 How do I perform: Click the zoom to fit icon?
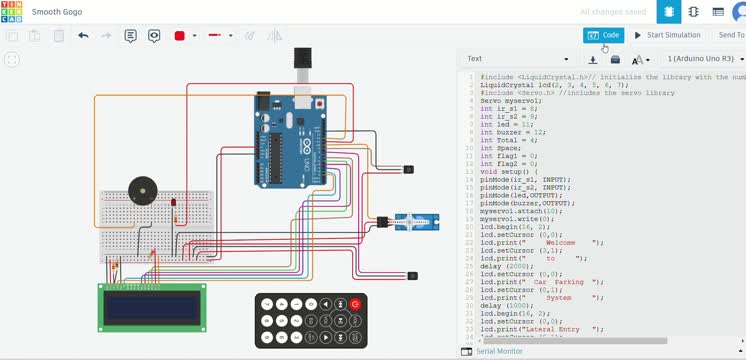pos(11,59)
